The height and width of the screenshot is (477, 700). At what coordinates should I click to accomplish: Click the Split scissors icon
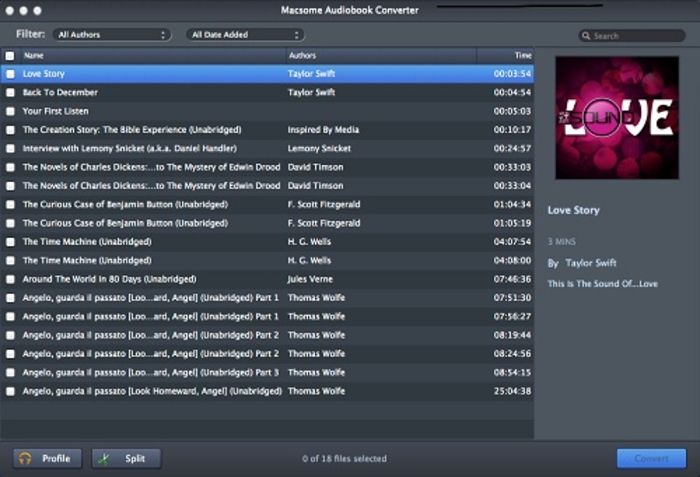click(x=104, y=459)
